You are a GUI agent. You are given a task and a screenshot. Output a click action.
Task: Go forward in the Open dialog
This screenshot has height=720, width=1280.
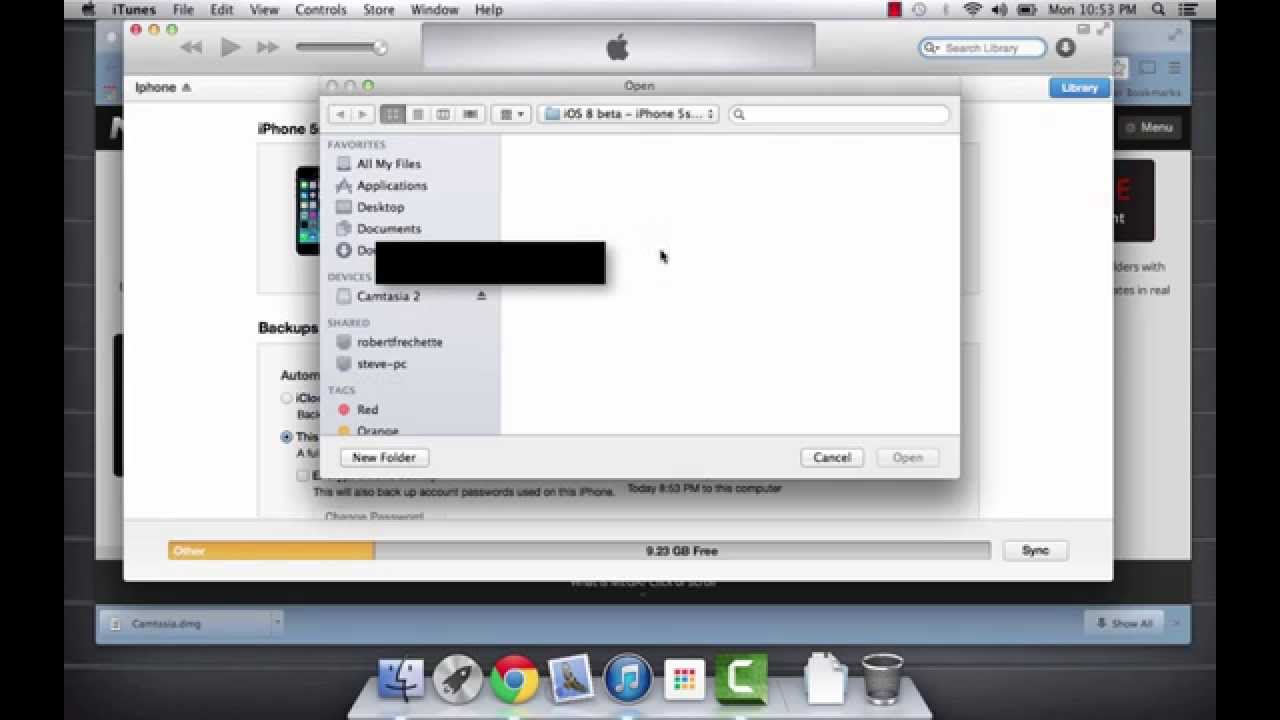click(x=362, y=114)
